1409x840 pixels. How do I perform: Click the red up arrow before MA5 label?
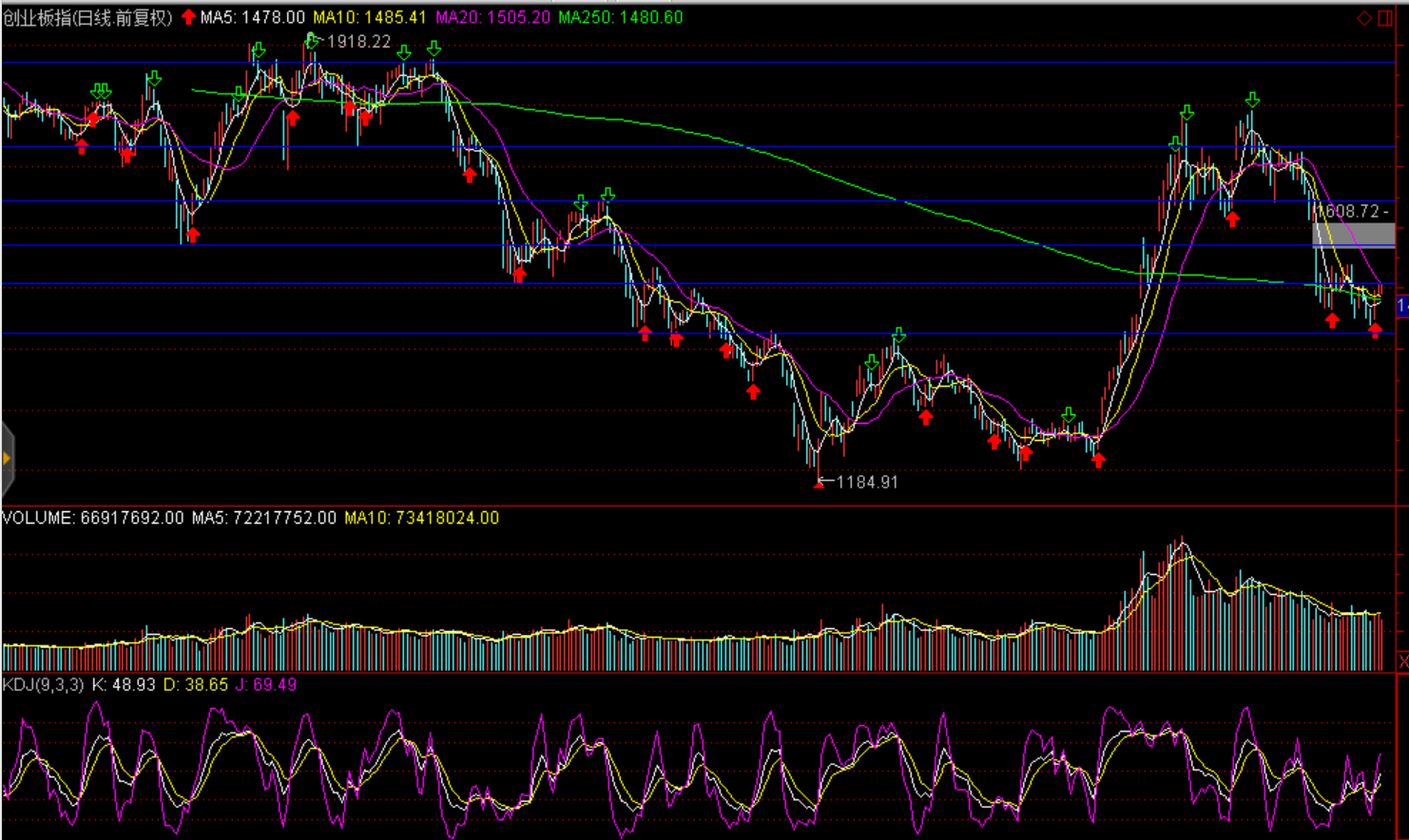(188, 17)
